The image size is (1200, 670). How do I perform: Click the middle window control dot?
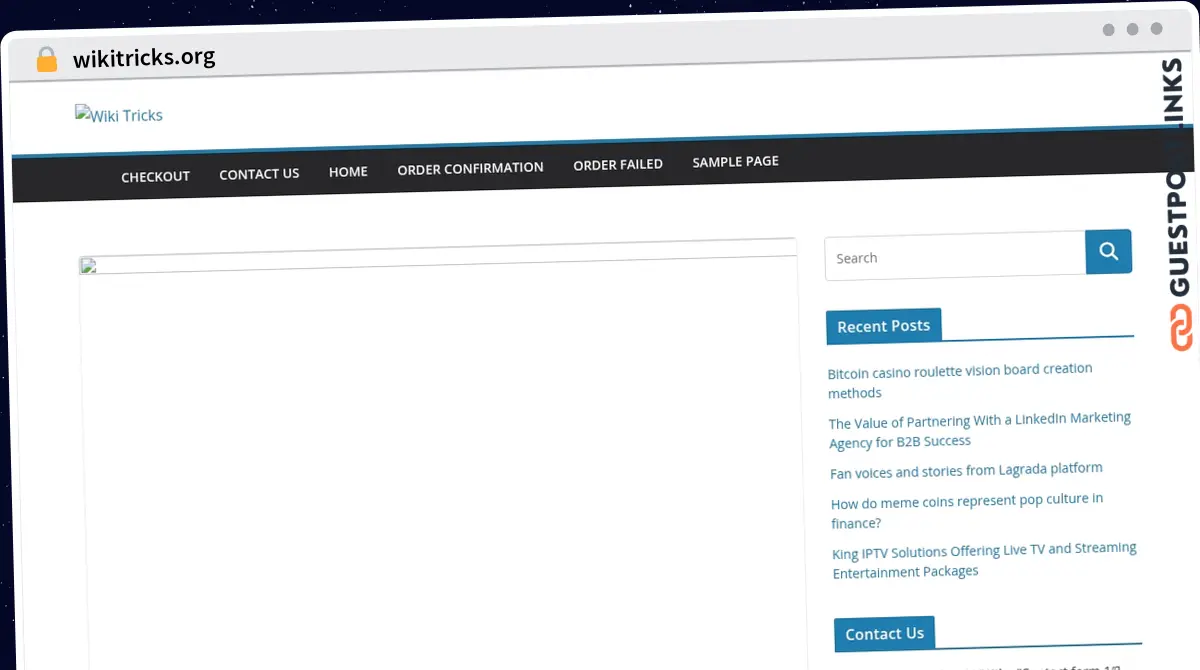tap(1133, 30)
